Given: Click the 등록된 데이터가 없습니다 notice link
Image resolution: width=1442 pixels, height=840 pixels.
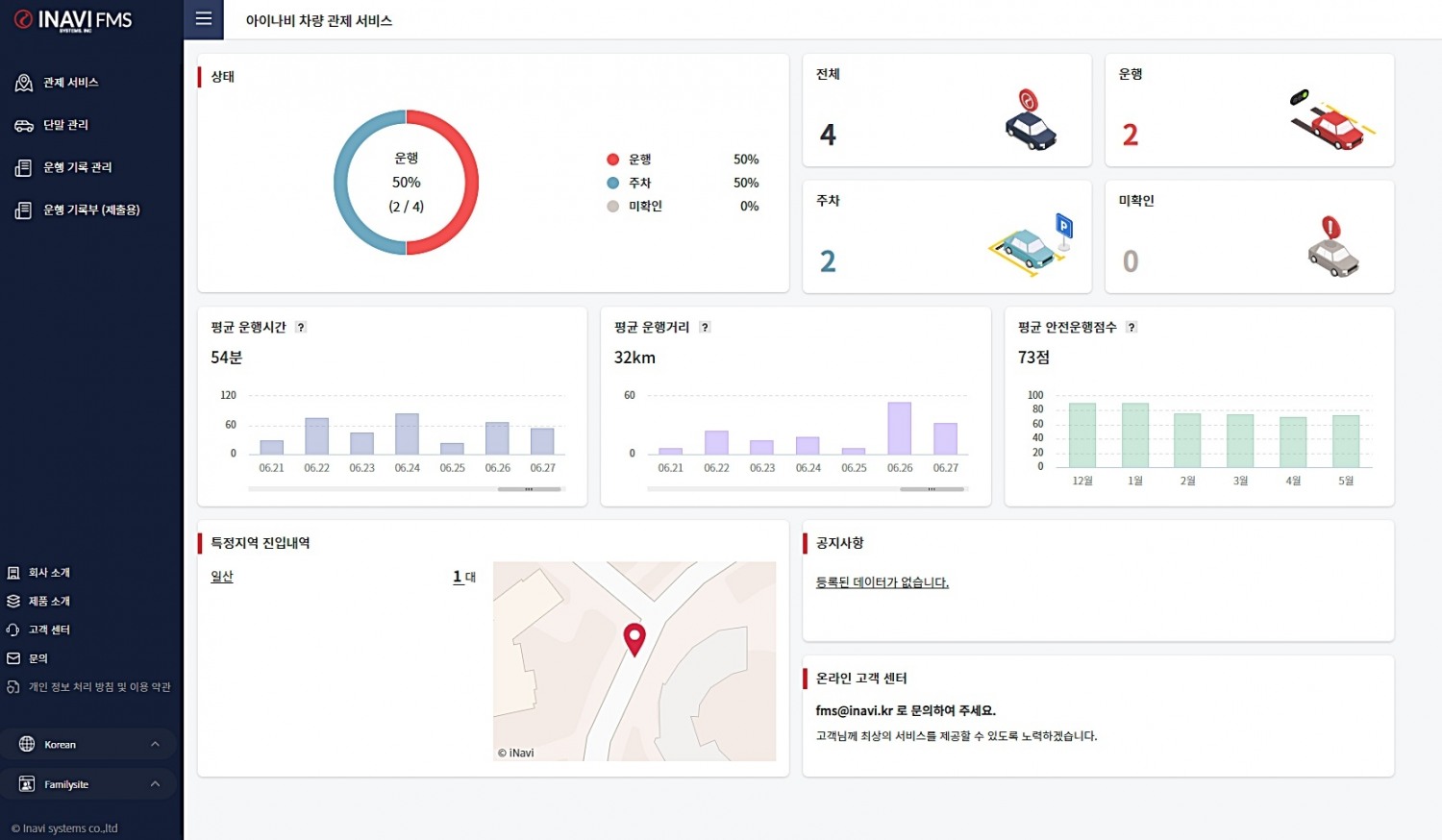Looking at the screenshot, I should [x=882, y=582].
